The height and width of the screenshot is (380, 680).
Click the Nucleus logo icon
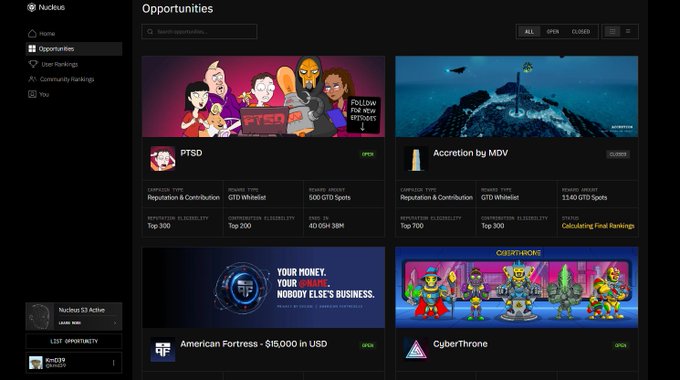coord(32,7)
